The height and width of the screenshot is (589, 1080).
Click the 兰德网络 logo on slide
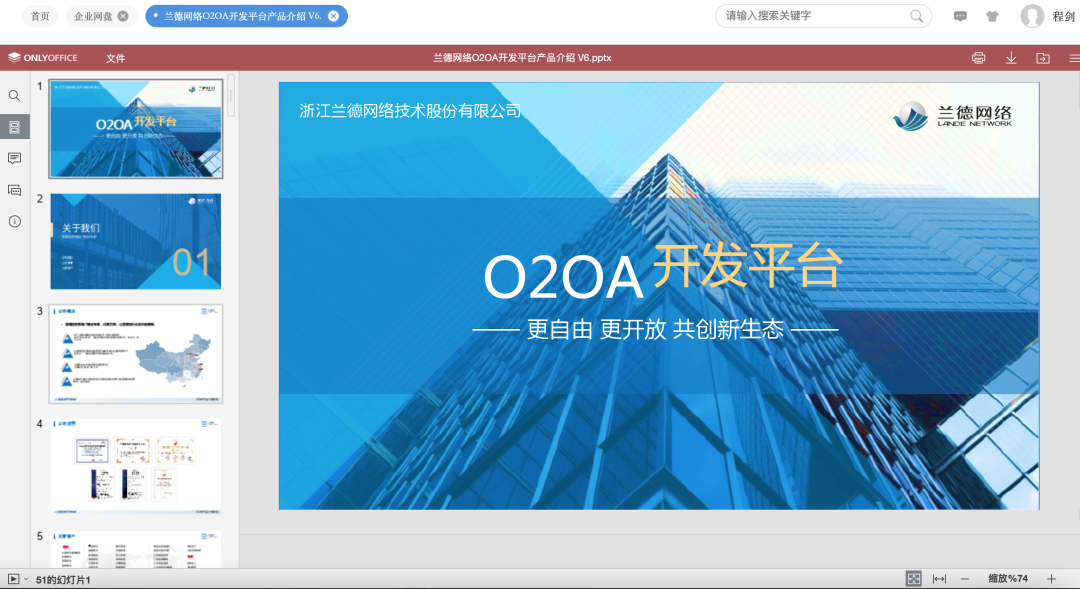(953, 116)
